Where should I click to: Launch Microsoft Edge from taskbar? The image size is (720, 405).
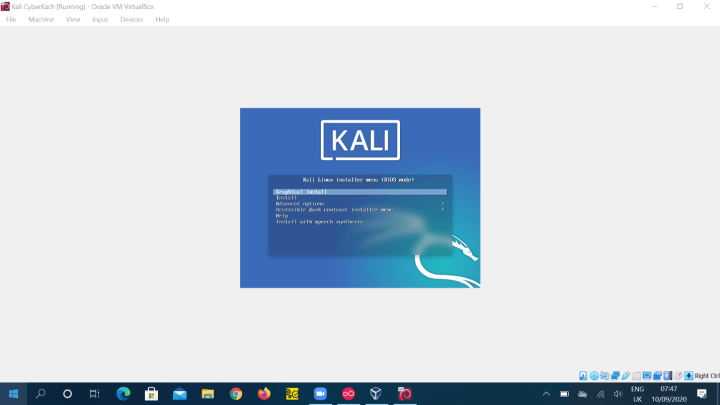tap(123, 394)
